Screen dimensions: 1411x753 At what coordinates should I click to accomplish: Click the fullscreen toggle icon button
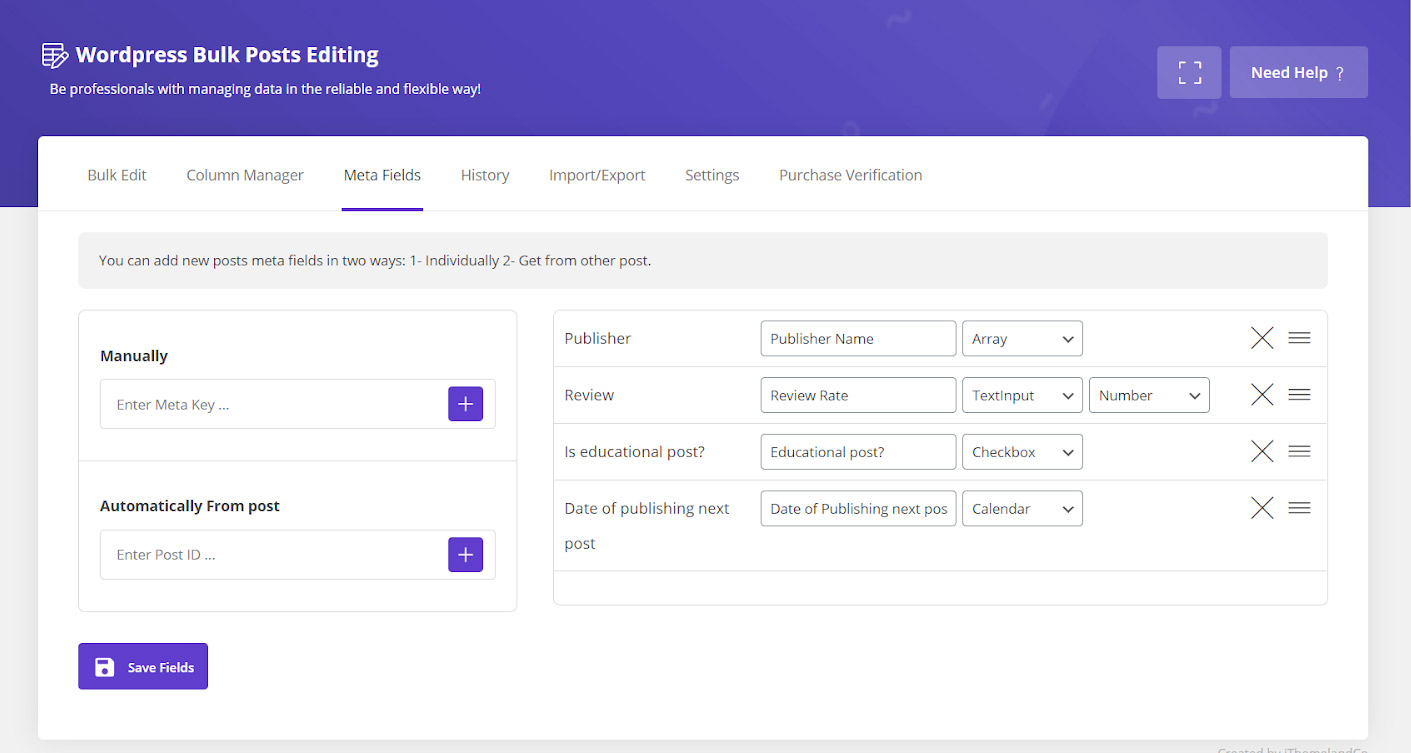pos(1189,72)
